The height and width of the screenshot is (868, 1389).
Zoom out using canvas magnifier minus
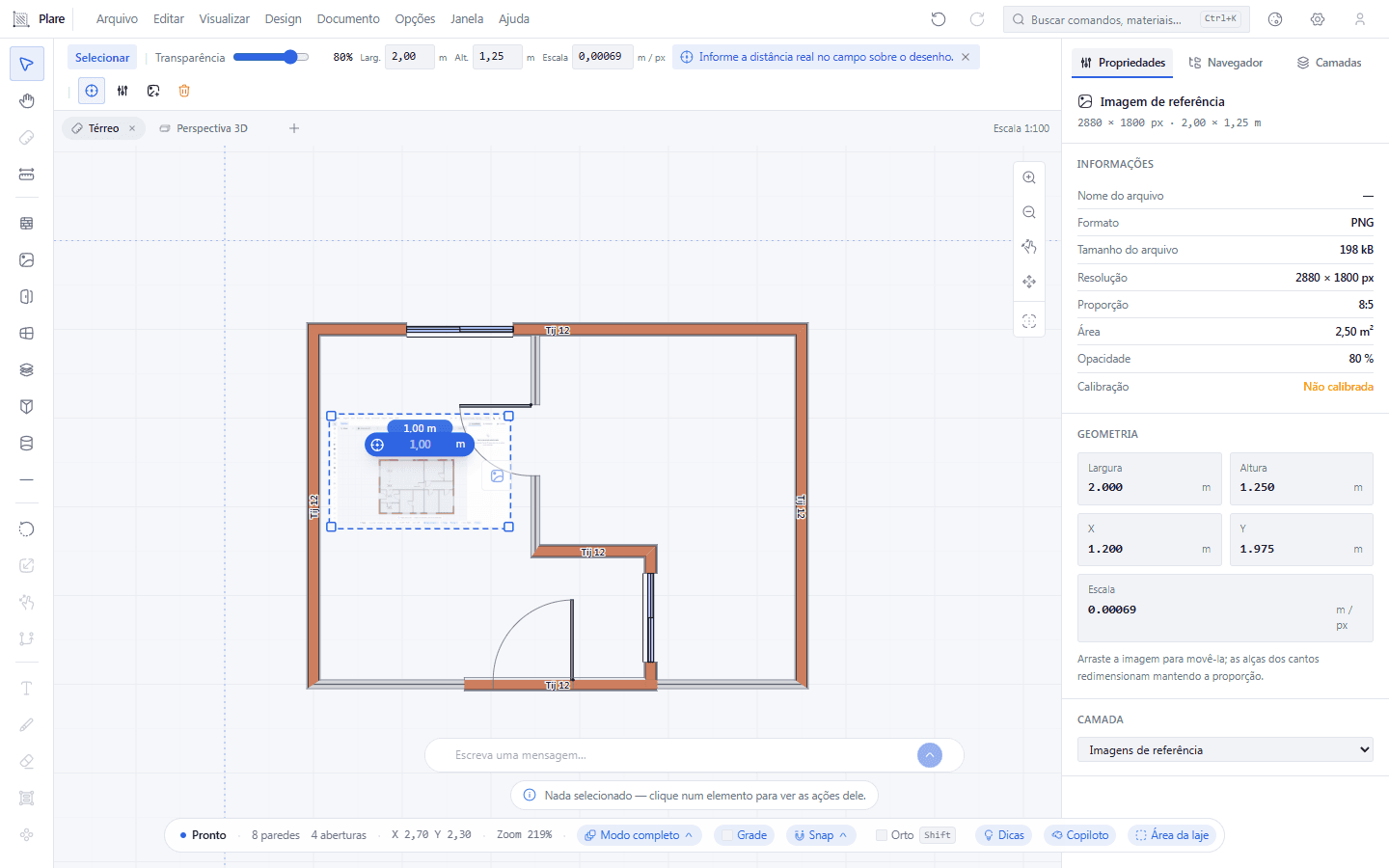point(1029,212)
